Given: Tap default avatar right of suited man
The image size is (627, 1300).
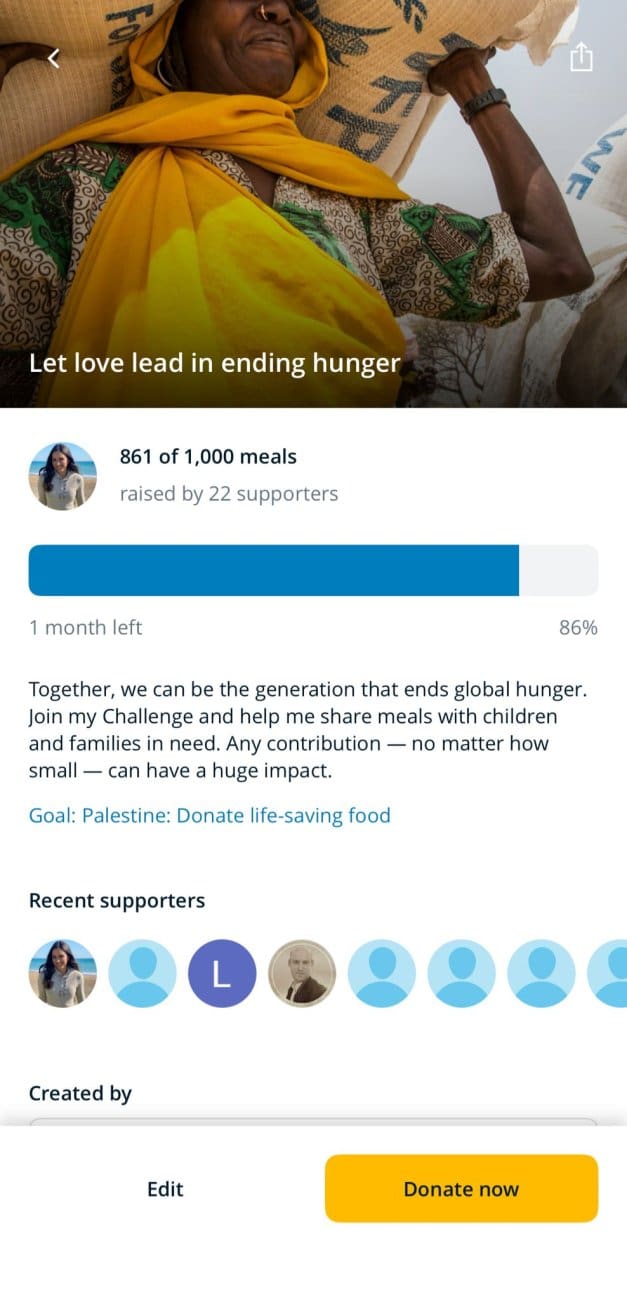Looking at the screenshot, I should coord(382,974).
